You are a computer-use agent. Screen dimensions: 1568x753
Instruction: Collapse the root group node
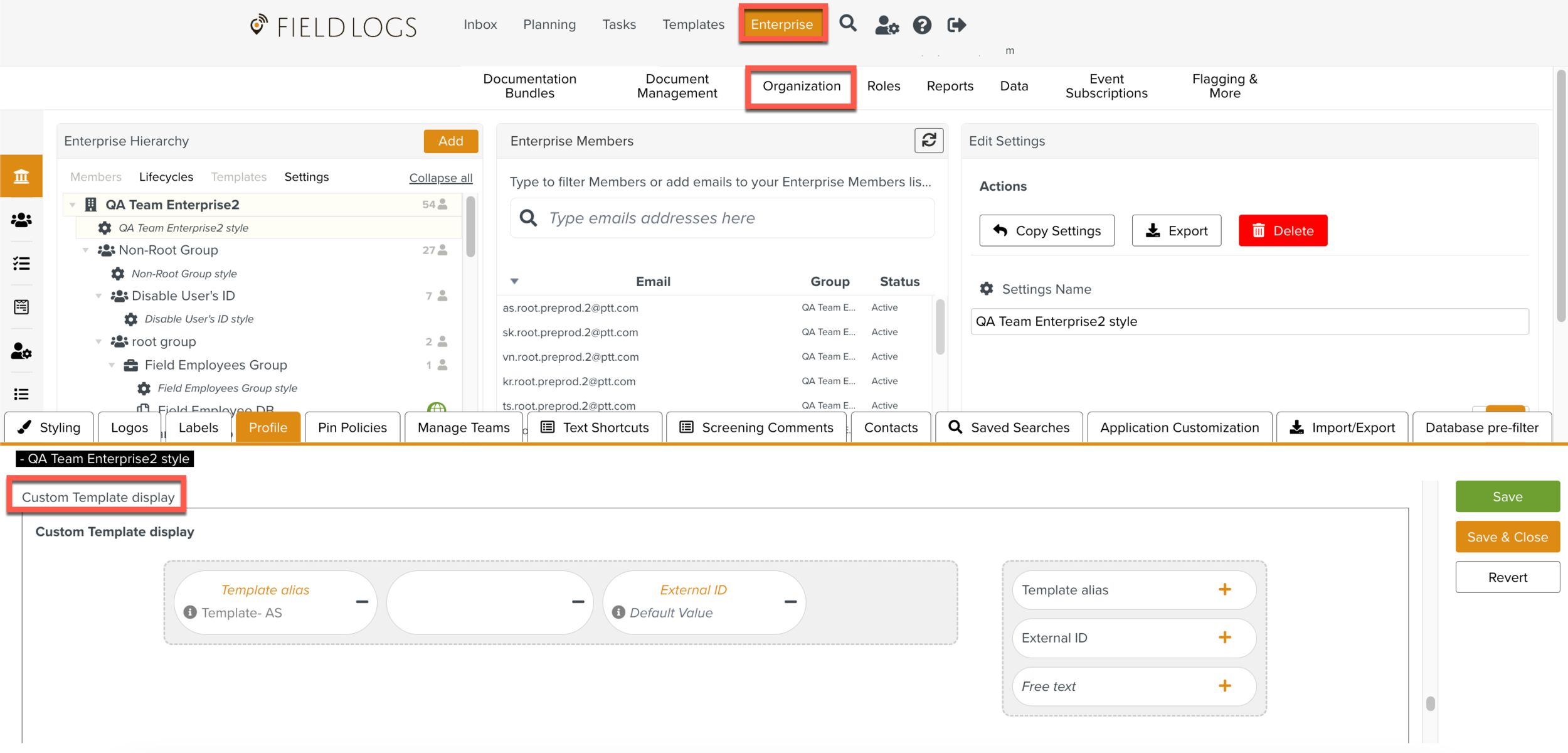(x=98, y=341)
